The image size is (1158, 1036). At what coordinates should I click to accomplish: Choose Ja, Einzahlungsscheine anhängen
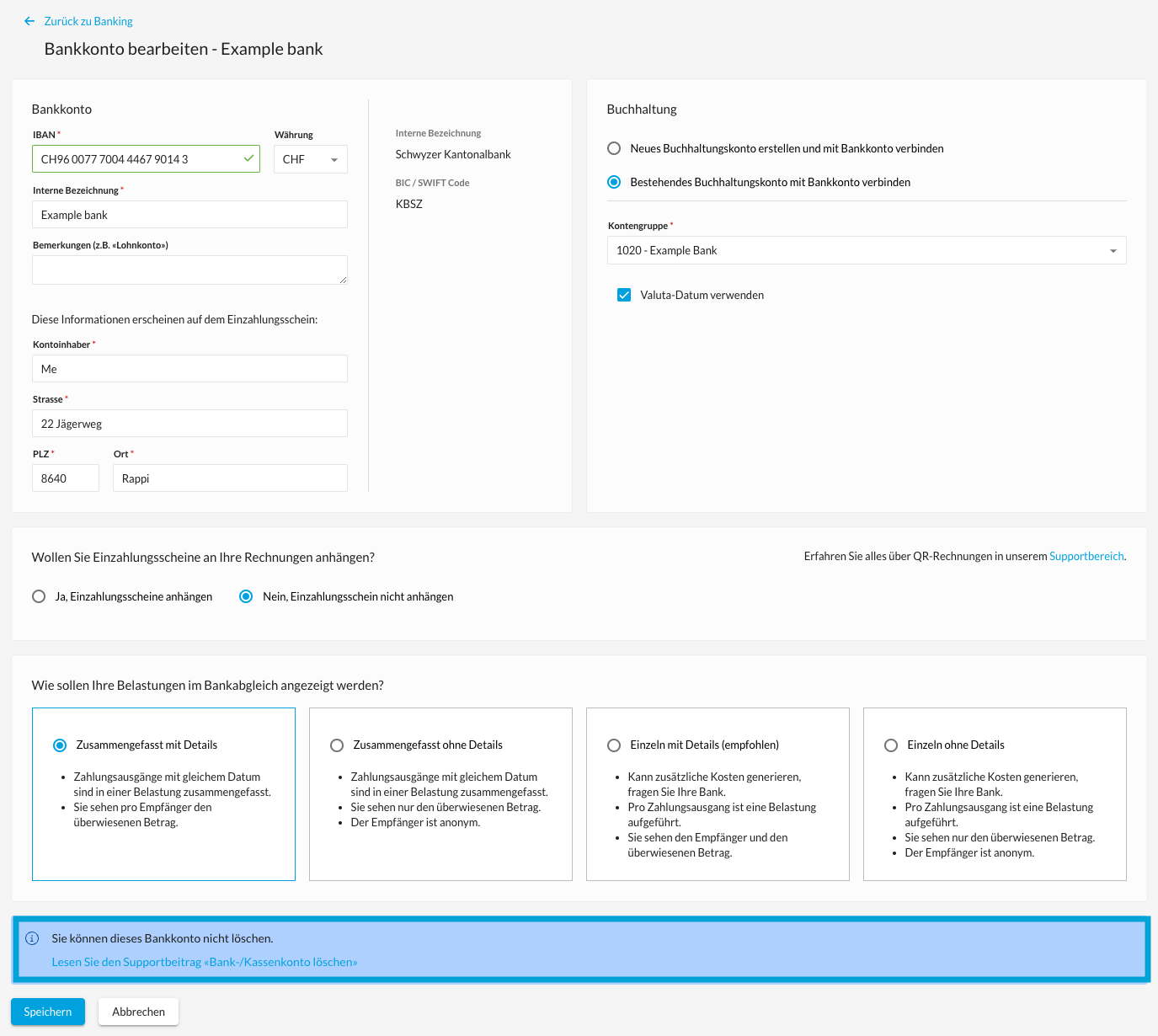point(39,596)
